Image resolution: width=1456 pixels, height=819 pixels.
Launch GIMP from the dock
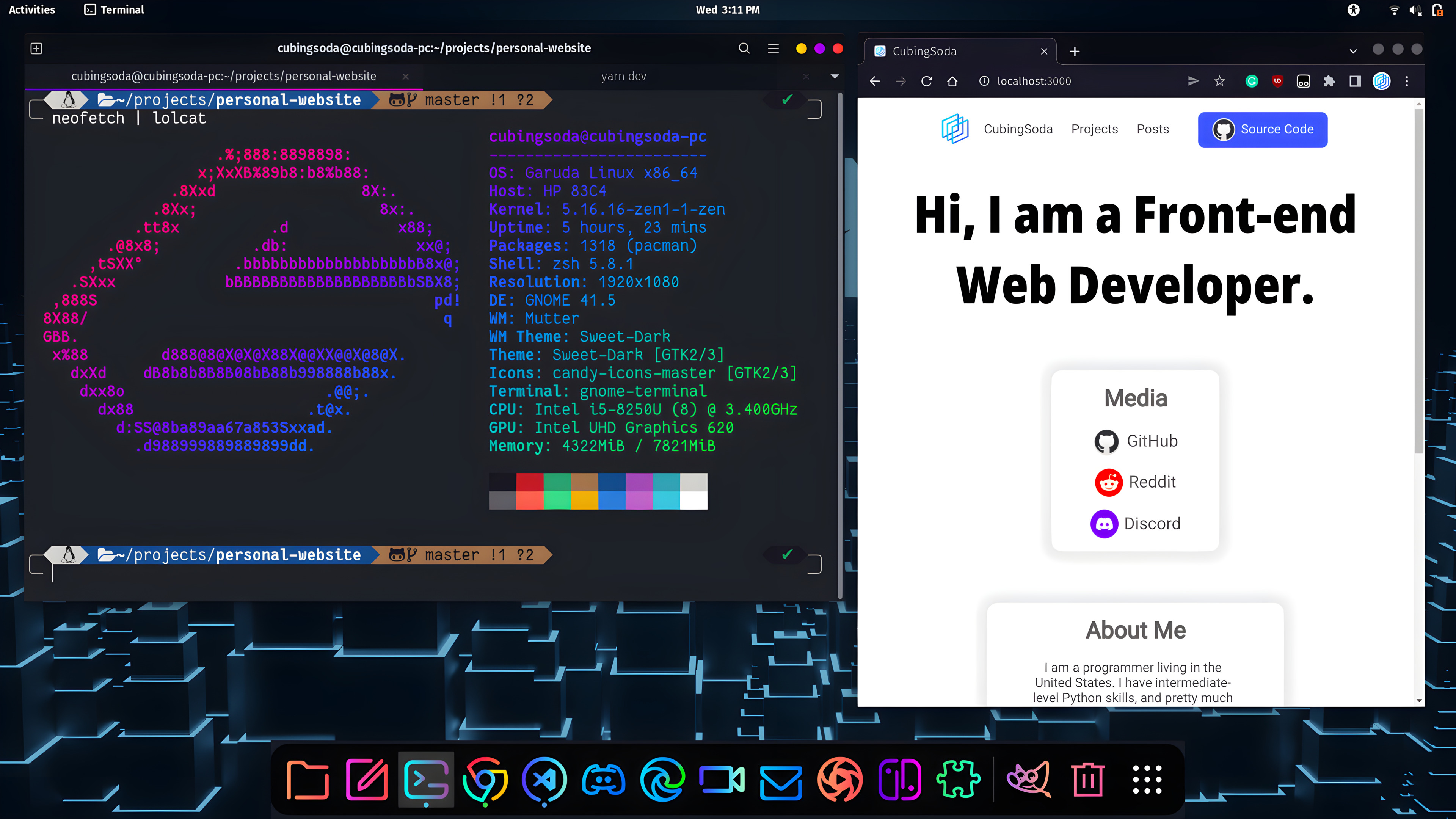[1029, 780]
